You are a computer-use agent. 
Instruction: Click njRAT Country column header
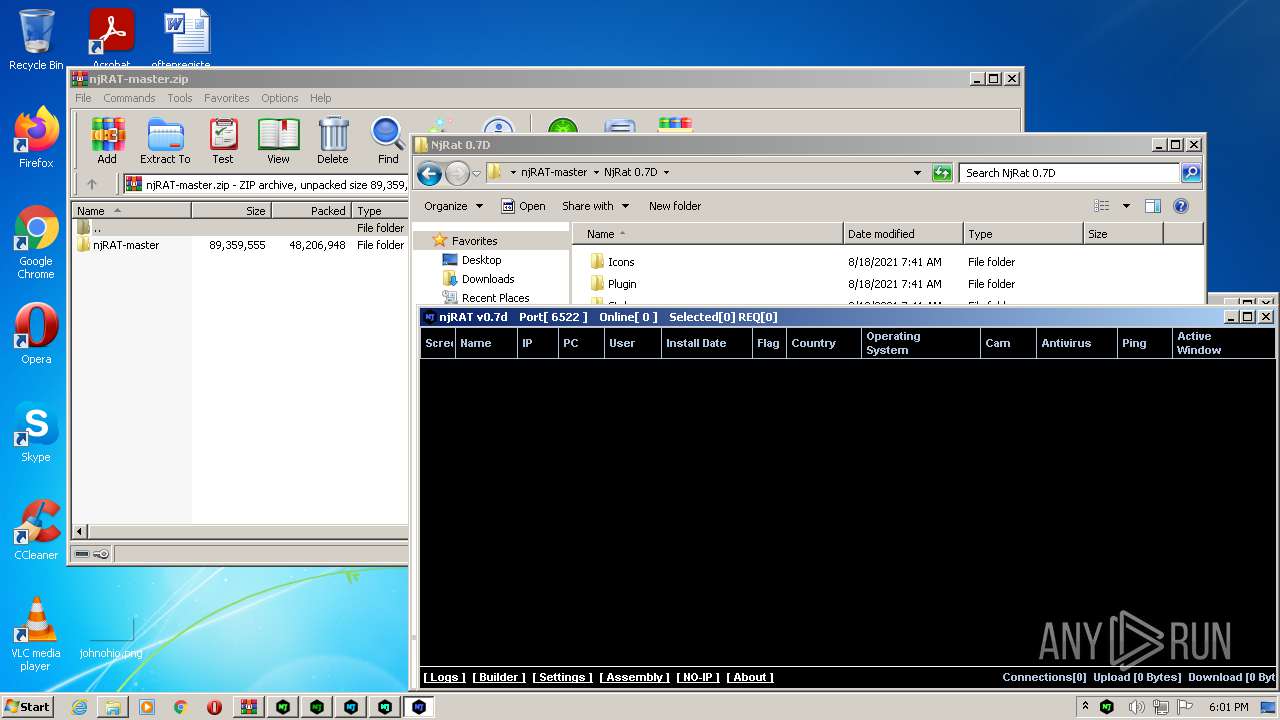point(824,343)
